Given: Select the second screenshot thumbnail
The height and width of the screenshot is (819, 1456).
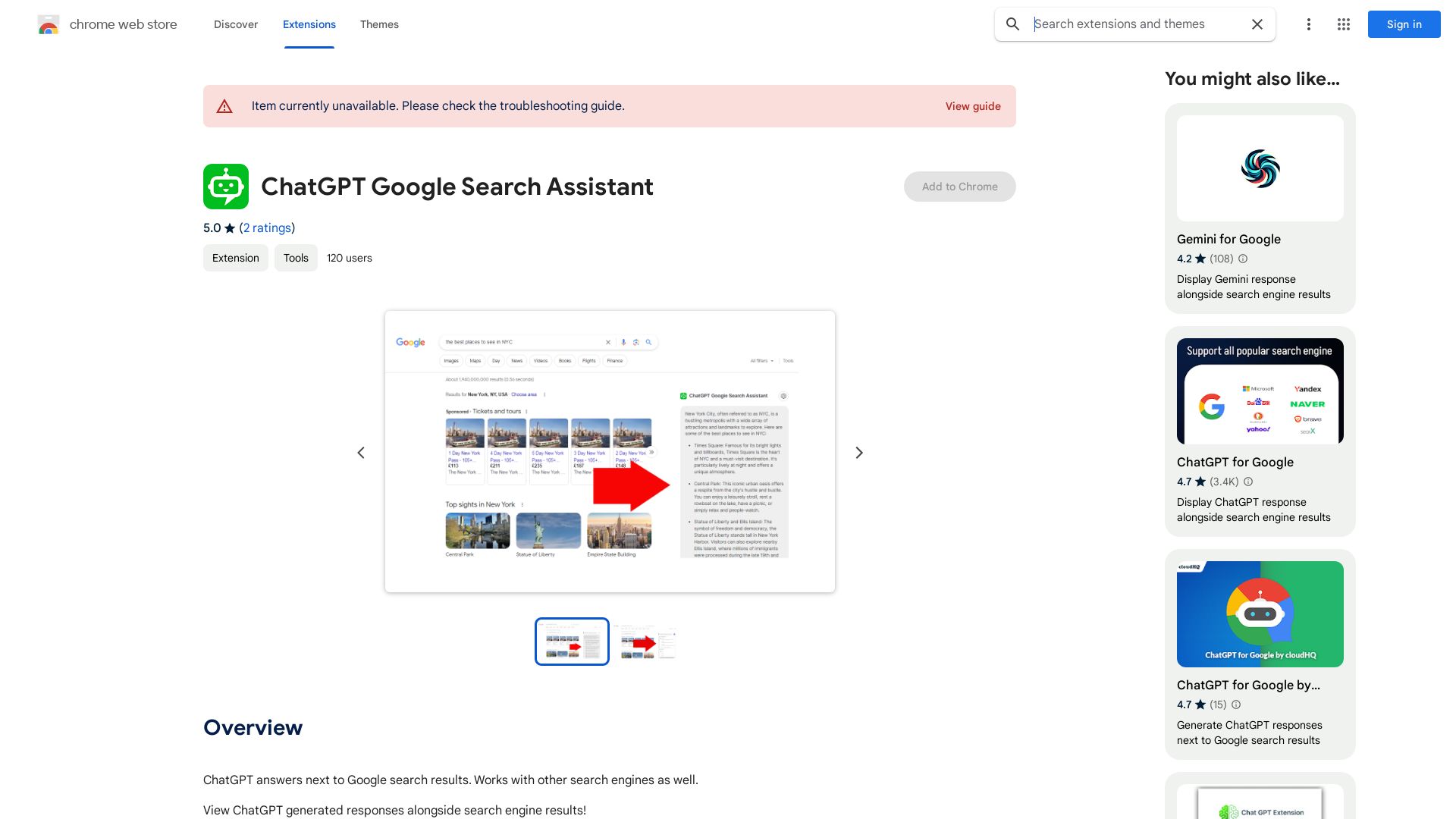Looking at the screenshot, I should pyautogui.click(x=646, y=642).
